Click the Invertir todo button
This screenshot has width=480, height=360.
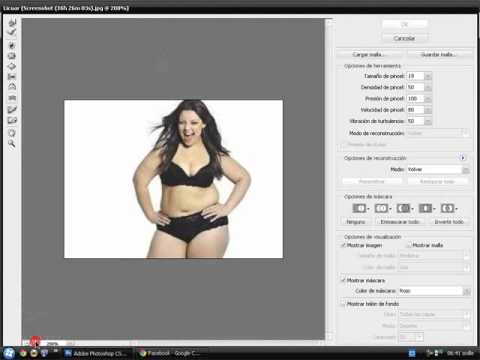pyautogui.click(x=449, y=222)
